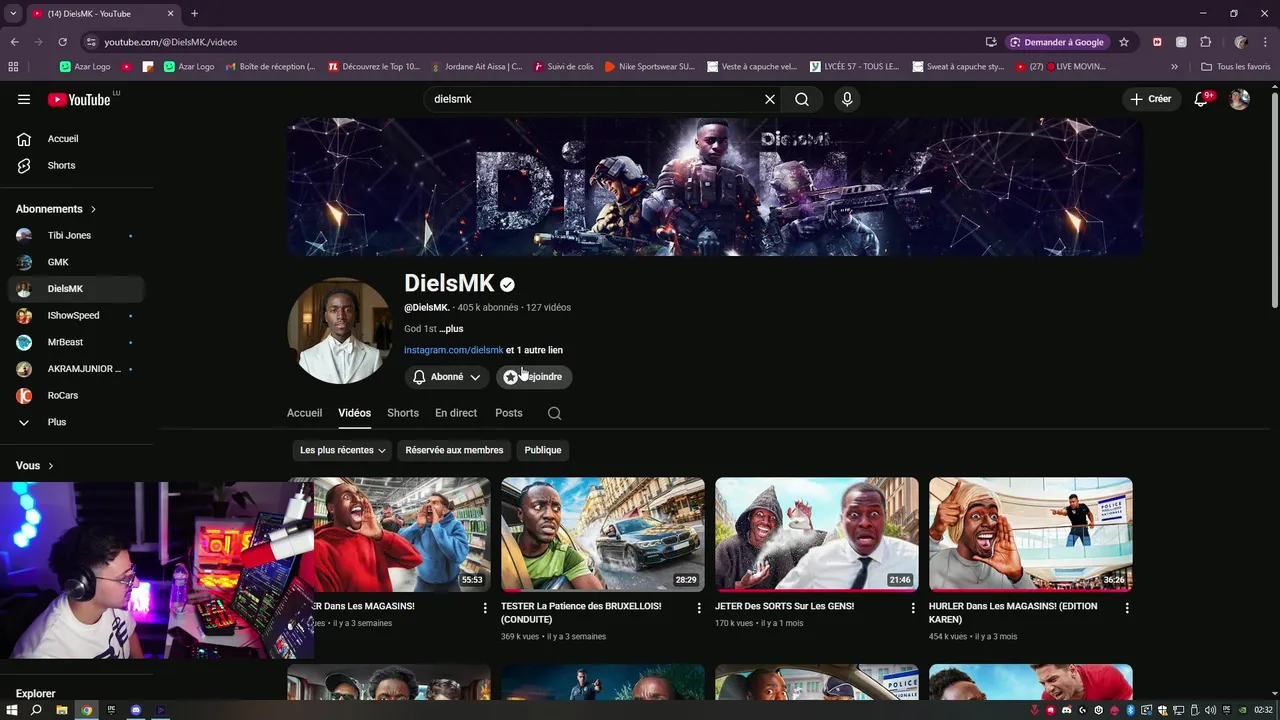Open Tous les favoris folder
Screen dimensions: 1280x720
click(x=1236, y=66)
